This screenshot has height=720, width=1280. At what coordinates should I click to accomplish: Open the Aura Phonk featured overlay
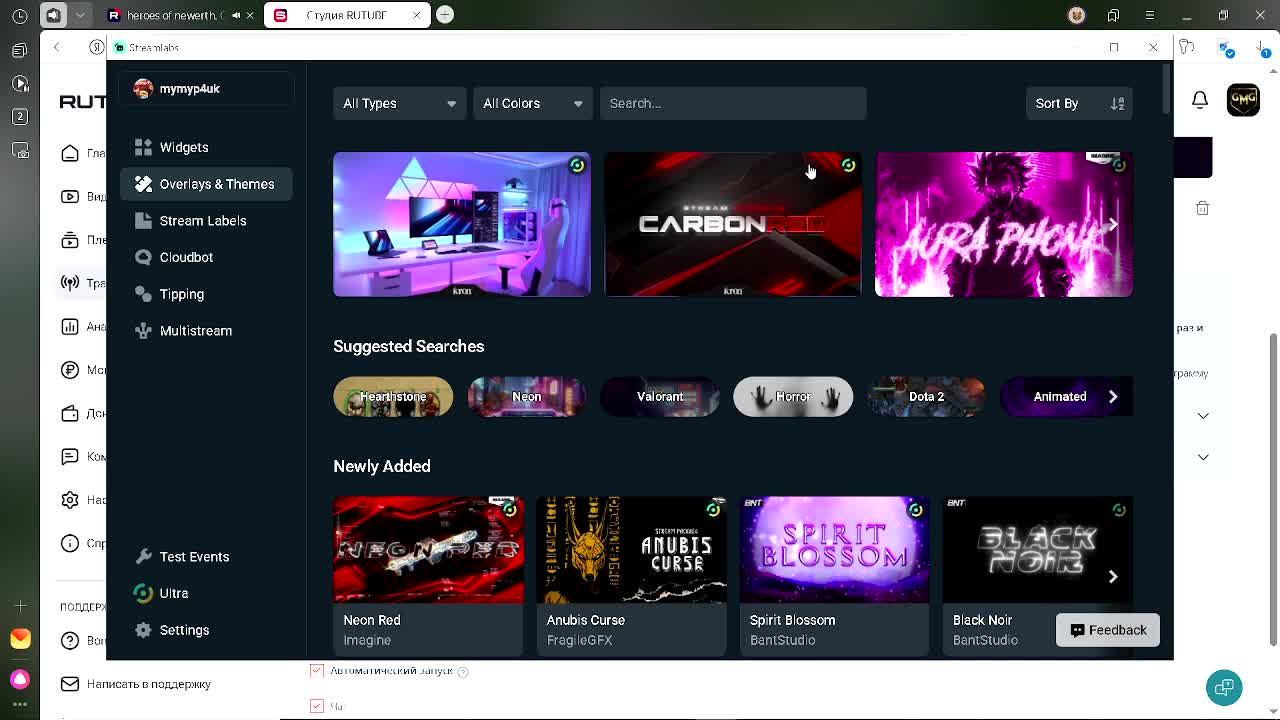[x=1004, y=224]
